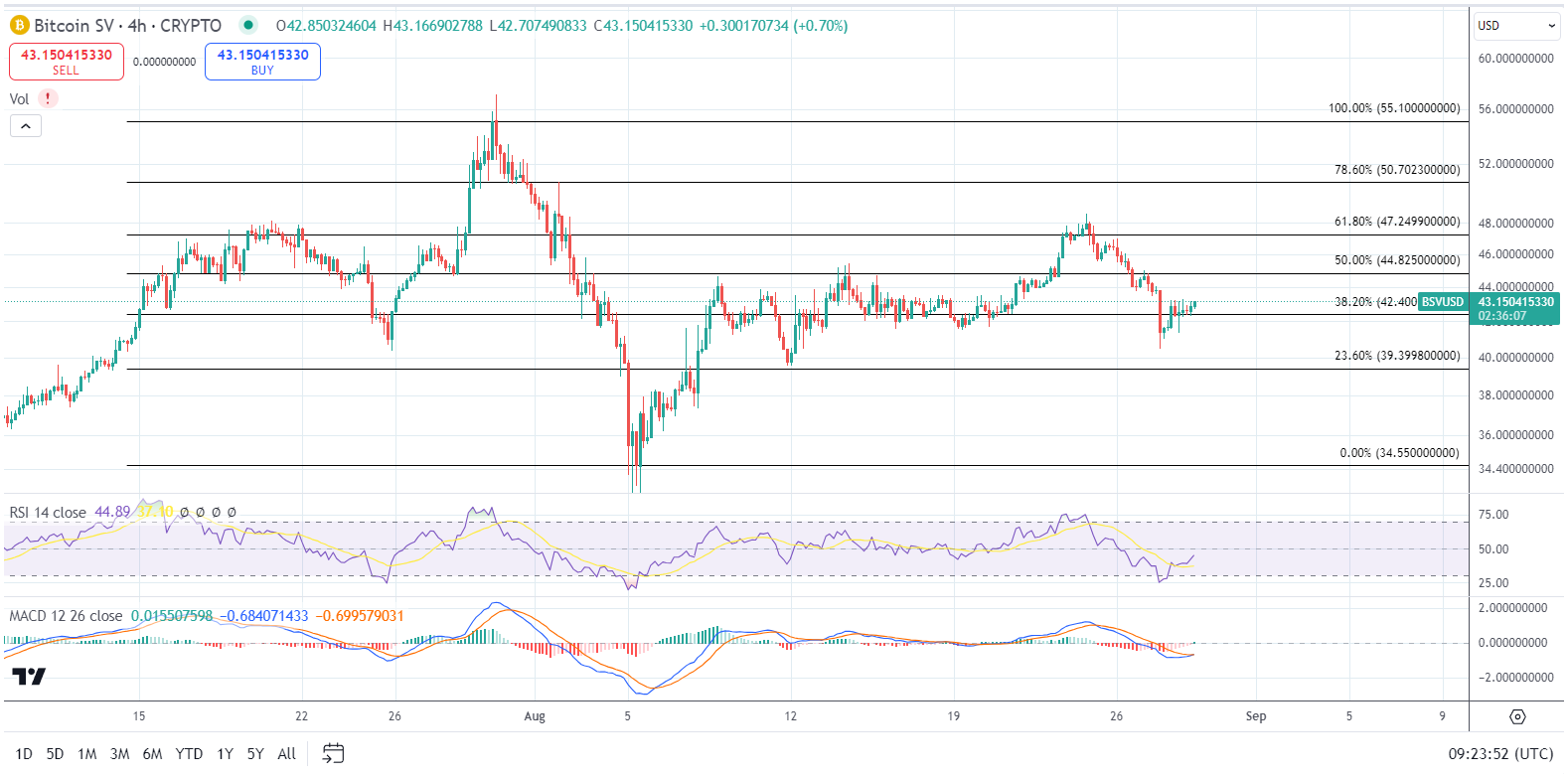Collapse the indicator legend with the chevron

pyautogui.click(x=26, y=126)
